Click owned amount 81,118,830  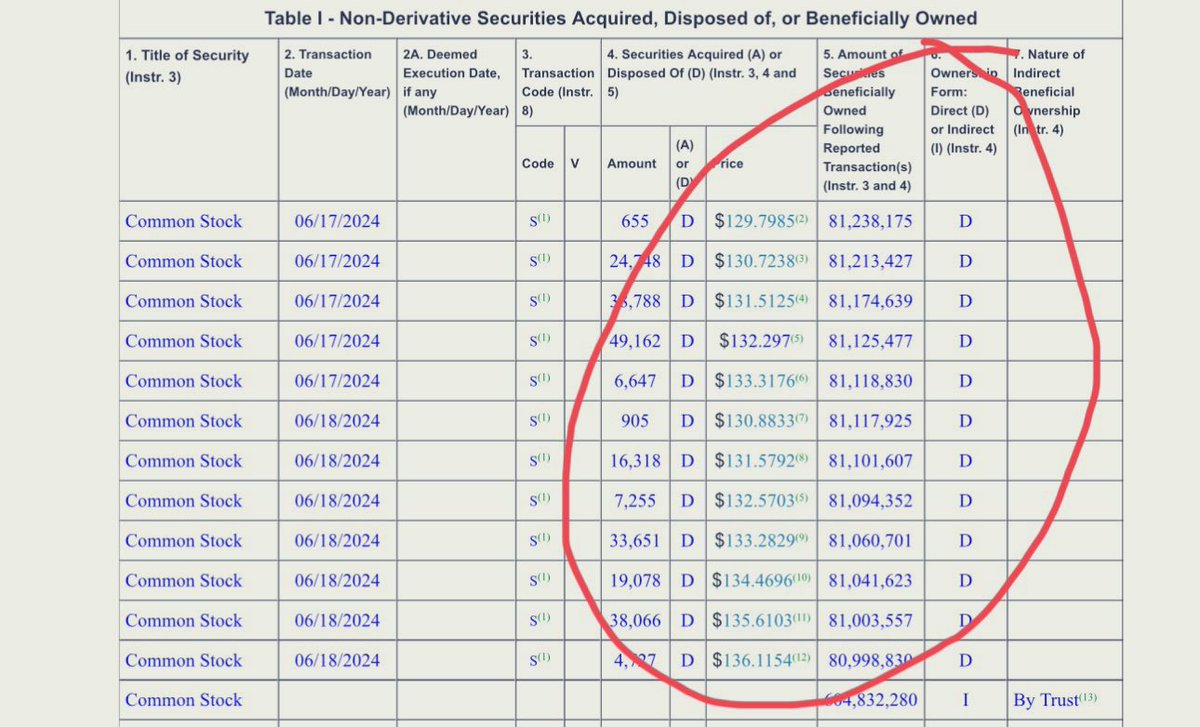click(x=870, y=381)
